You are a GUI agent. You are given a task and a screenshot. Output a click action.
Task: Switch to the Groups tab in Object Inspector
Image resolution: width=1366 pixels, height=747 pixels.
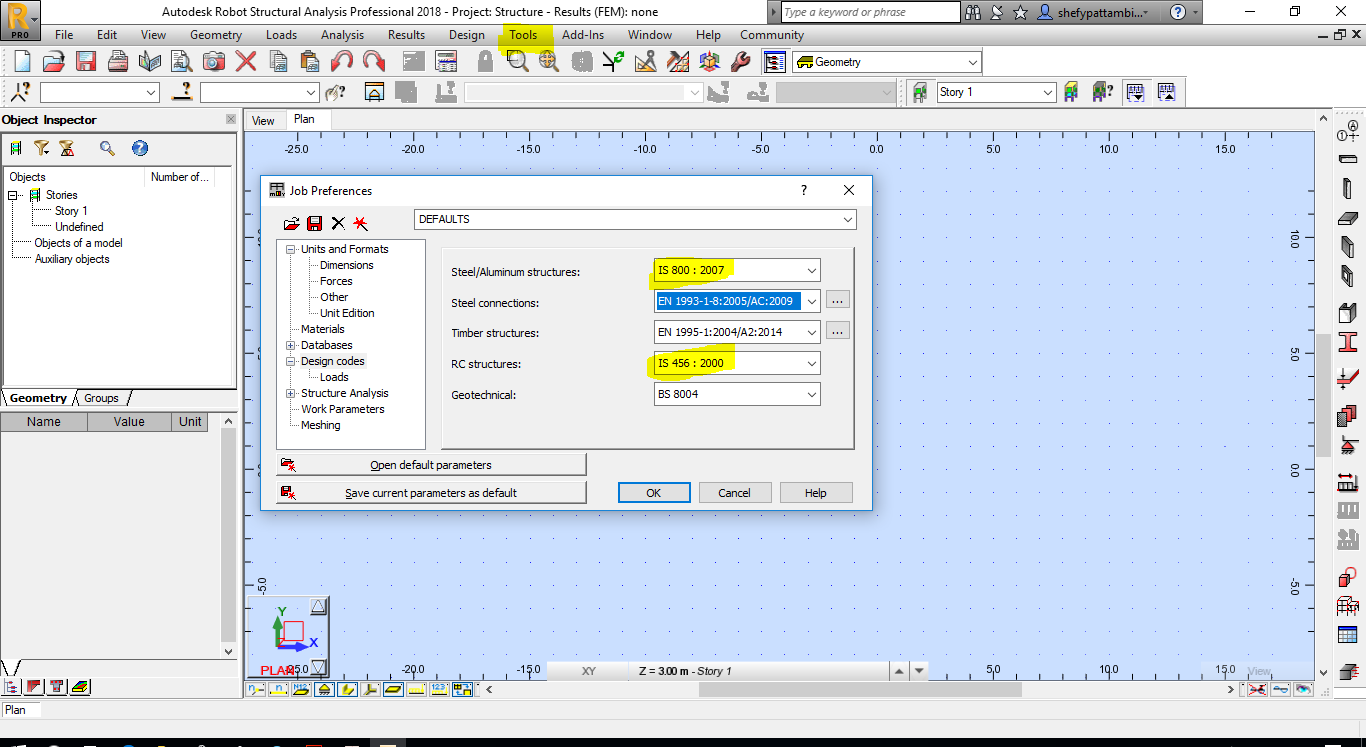(100, 398)
